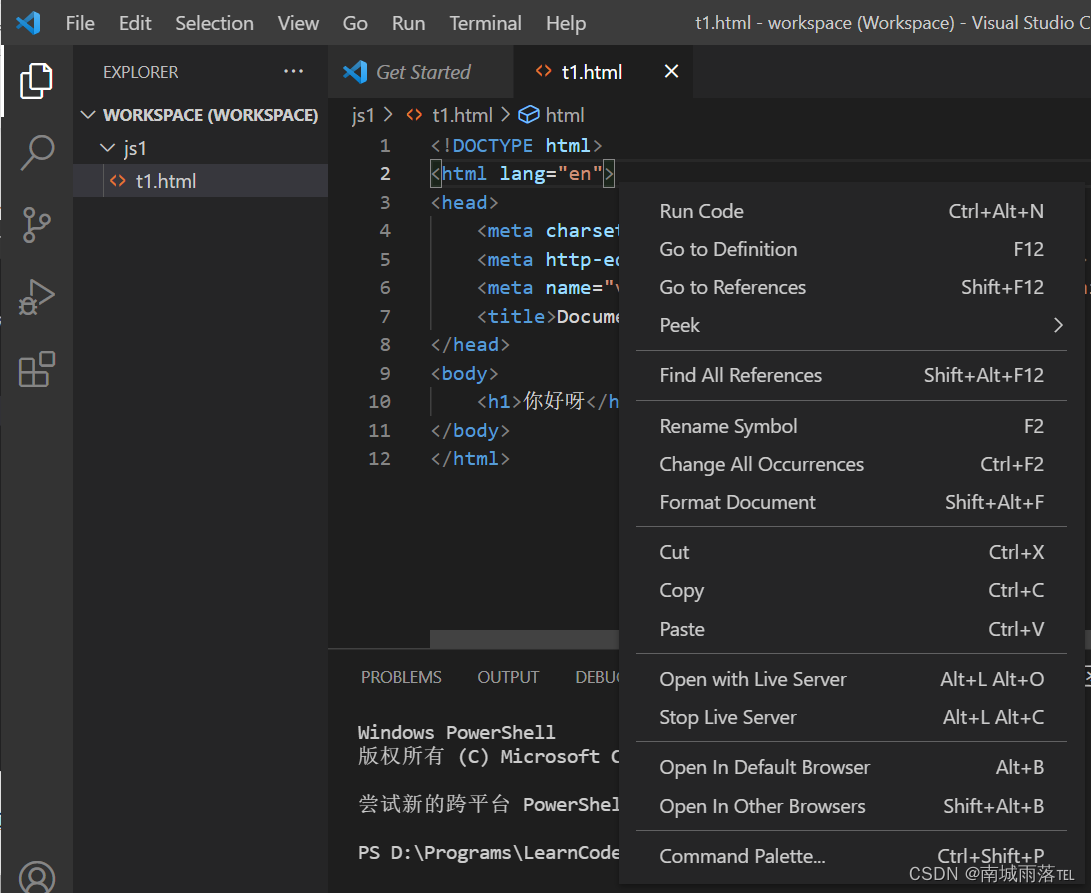This screenshot has height=893, width=1091.
Task: Click t1.html breadcrumb segment
Action: [x=461, y=115]
